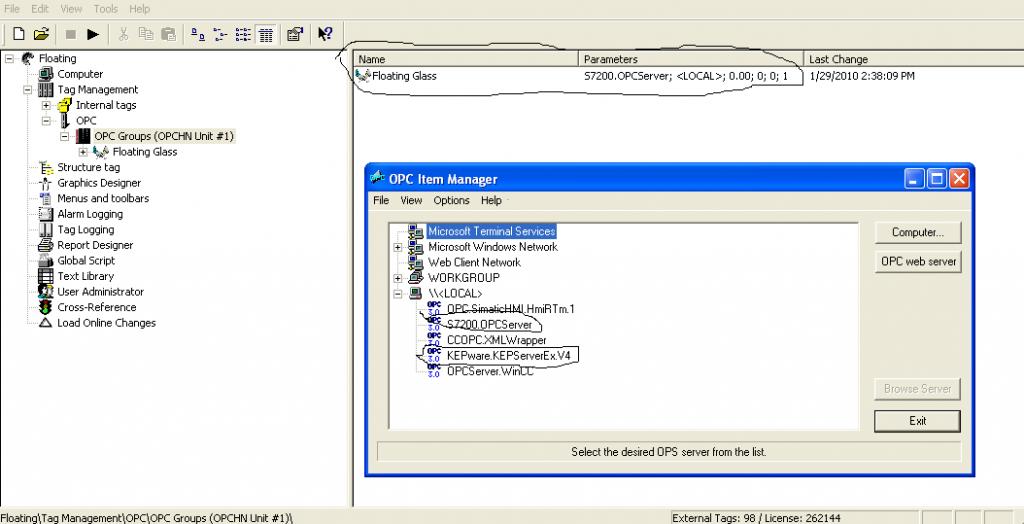Click the Tag Management icon in tree
The width and height of the screenshot is (1024, 524).
point(46,90)
